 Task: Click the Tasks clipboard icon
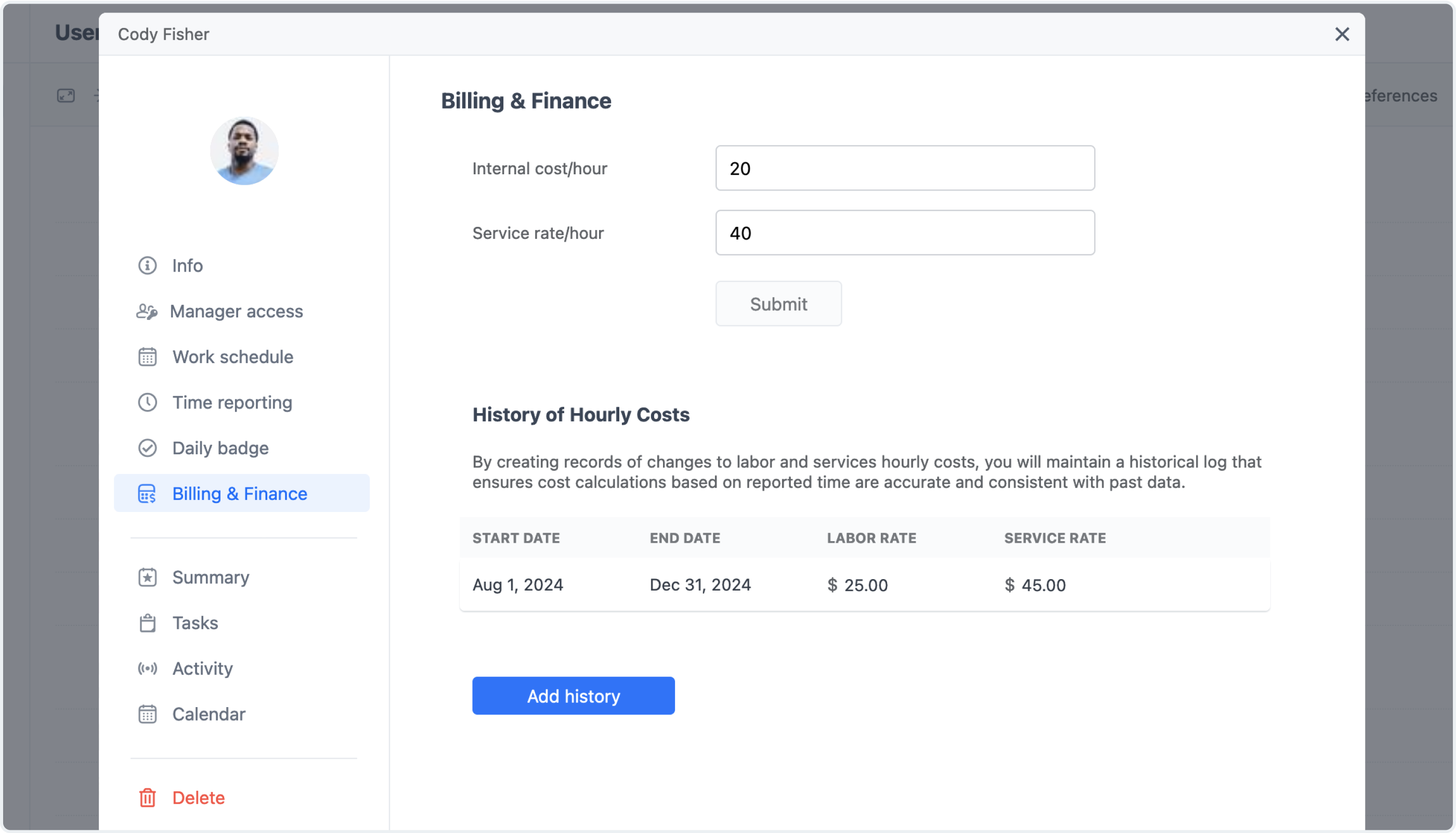pos(148,623)
